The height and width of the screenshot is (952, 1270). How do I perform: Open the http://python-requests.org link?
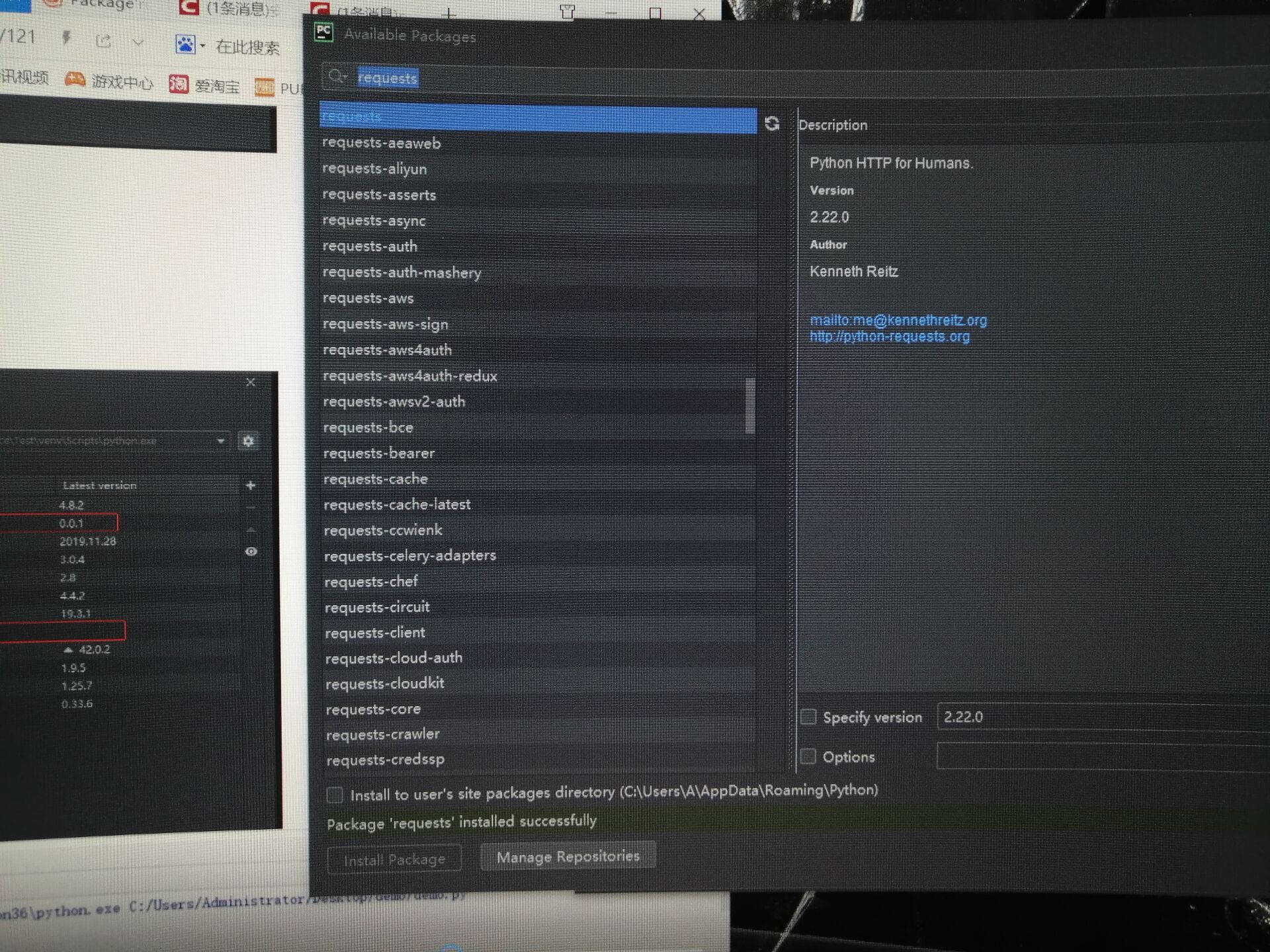tap(890, 337)
